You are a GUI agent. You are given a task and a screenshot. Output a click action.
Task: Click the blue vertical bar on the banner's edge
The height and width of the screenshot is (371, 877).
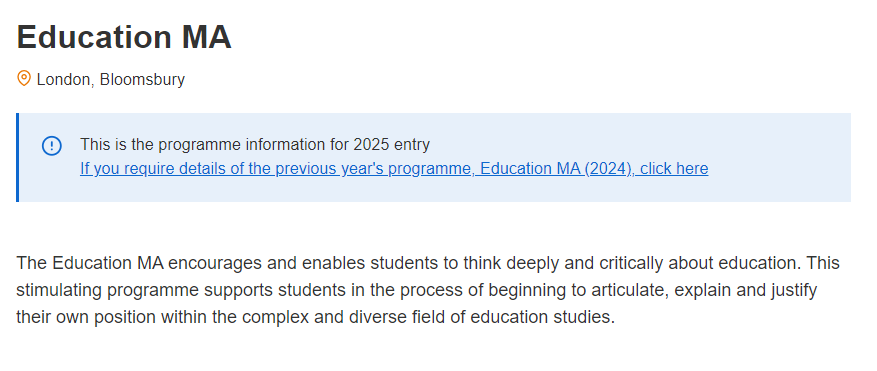click(17, 157)
